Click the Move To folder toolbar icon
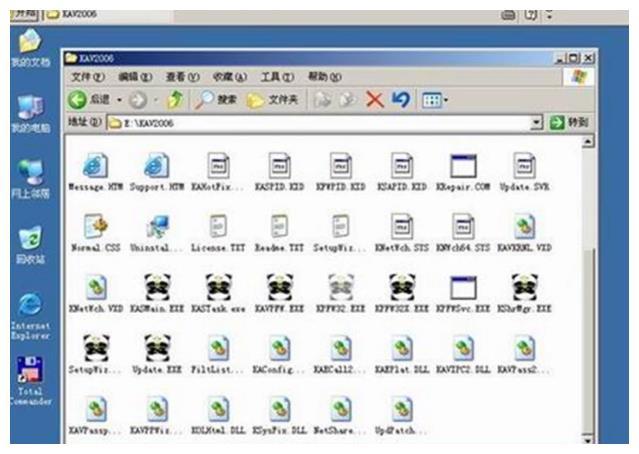 coord(323,99)
